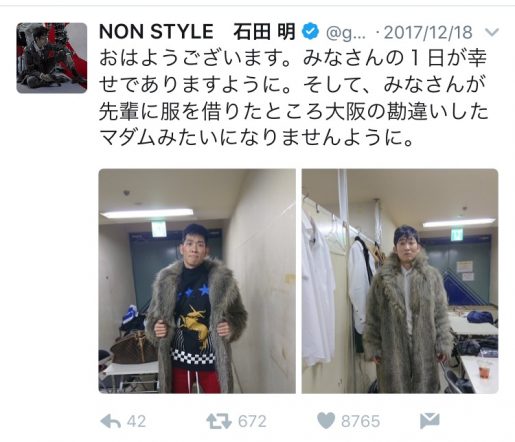Image resolution: width=515 pixels, height=442 pixels.
Task: Open the NON STYLE 石田 明 profile name
Action: coord(197,32)
